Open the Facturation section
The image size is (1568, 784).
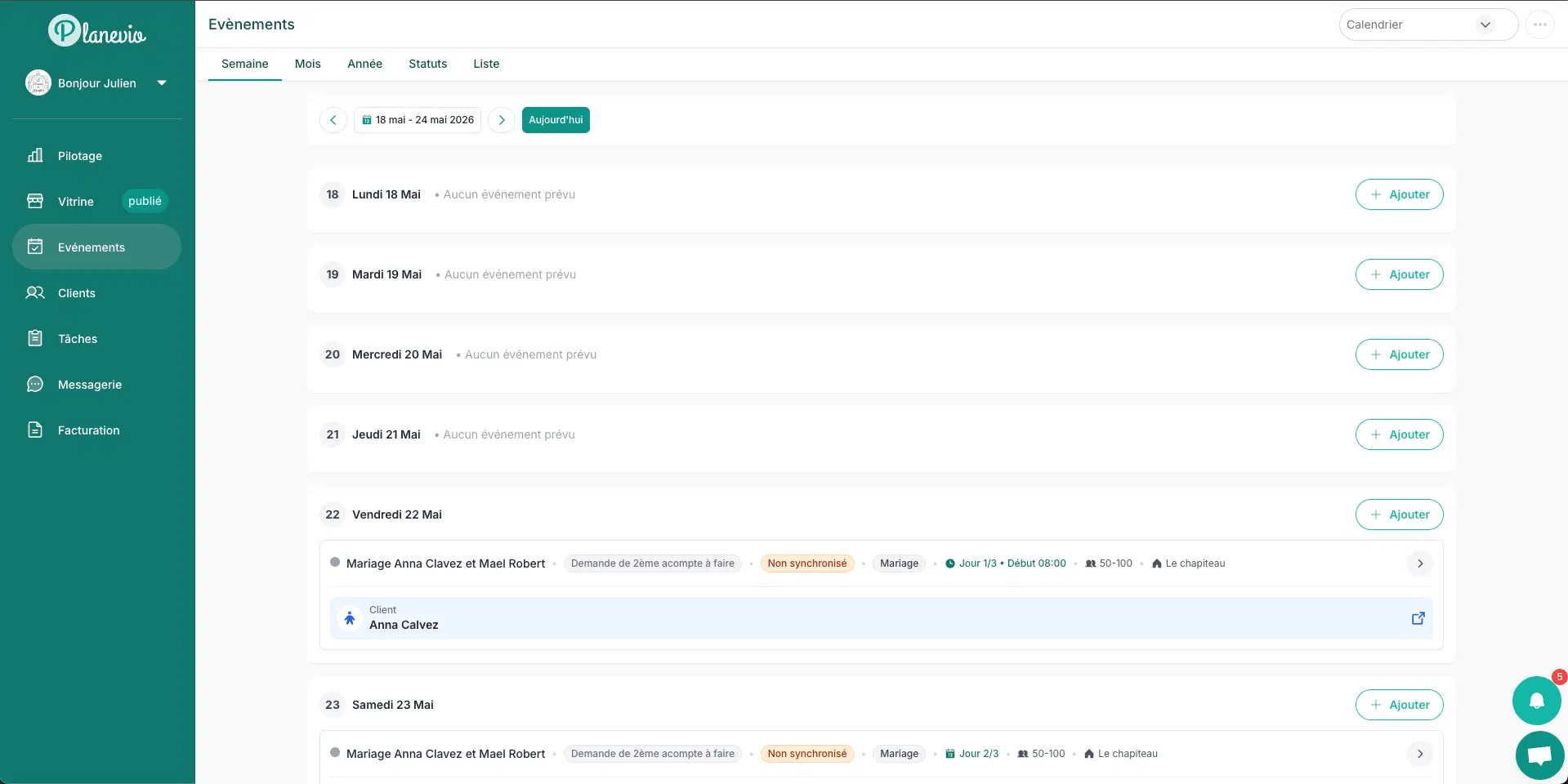(x=88, y=430)
